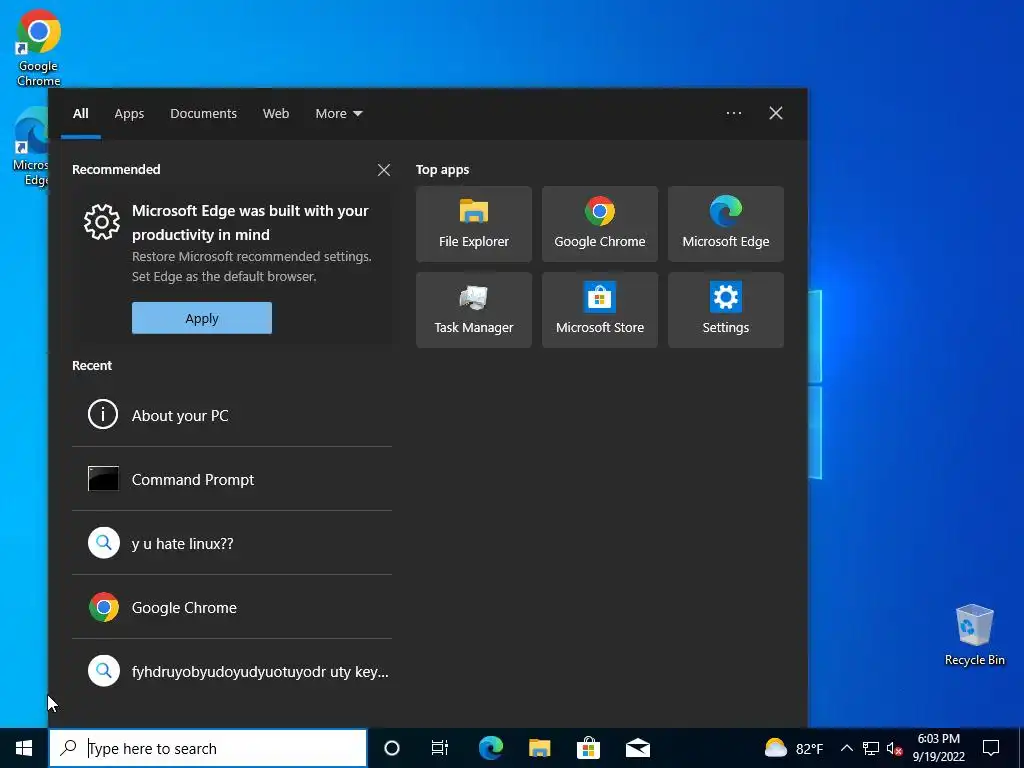
Task: Open File Explorer from Top apps
Action: pos(473,224)
